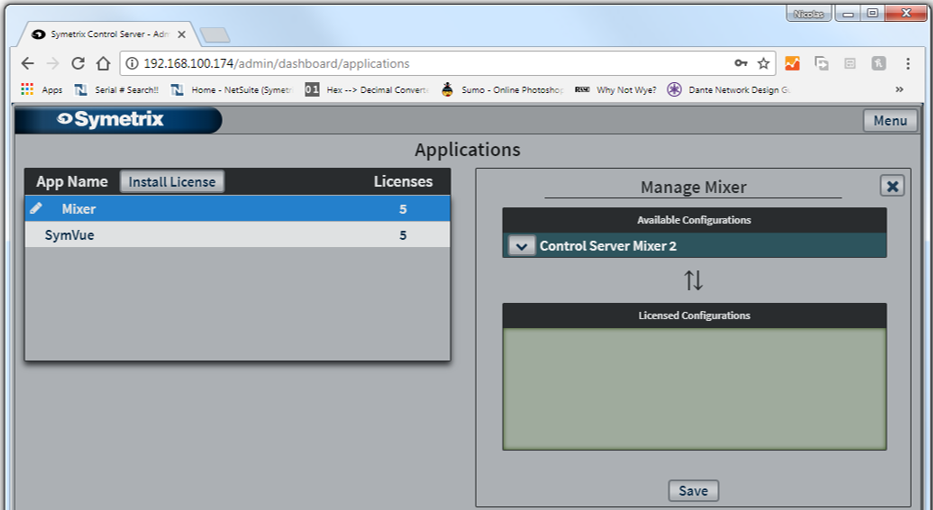The width and height of the screenshot is (933, 510).
Task: Open the Symetrix Menu button
Action: [x=890, y=120]
